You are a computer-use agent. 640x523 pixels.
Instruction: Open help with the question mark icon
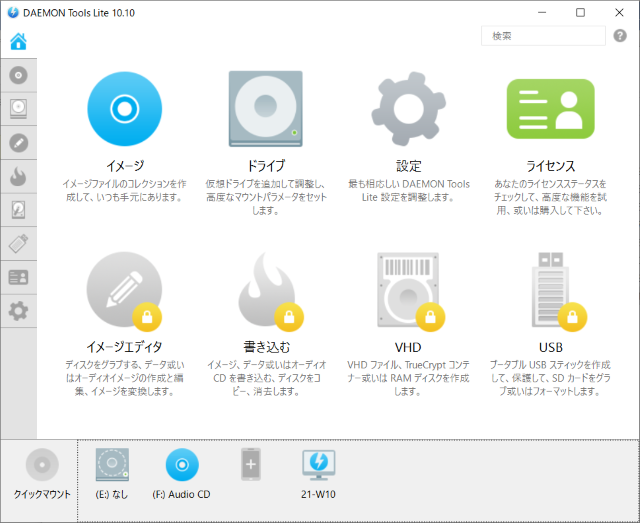620,36
